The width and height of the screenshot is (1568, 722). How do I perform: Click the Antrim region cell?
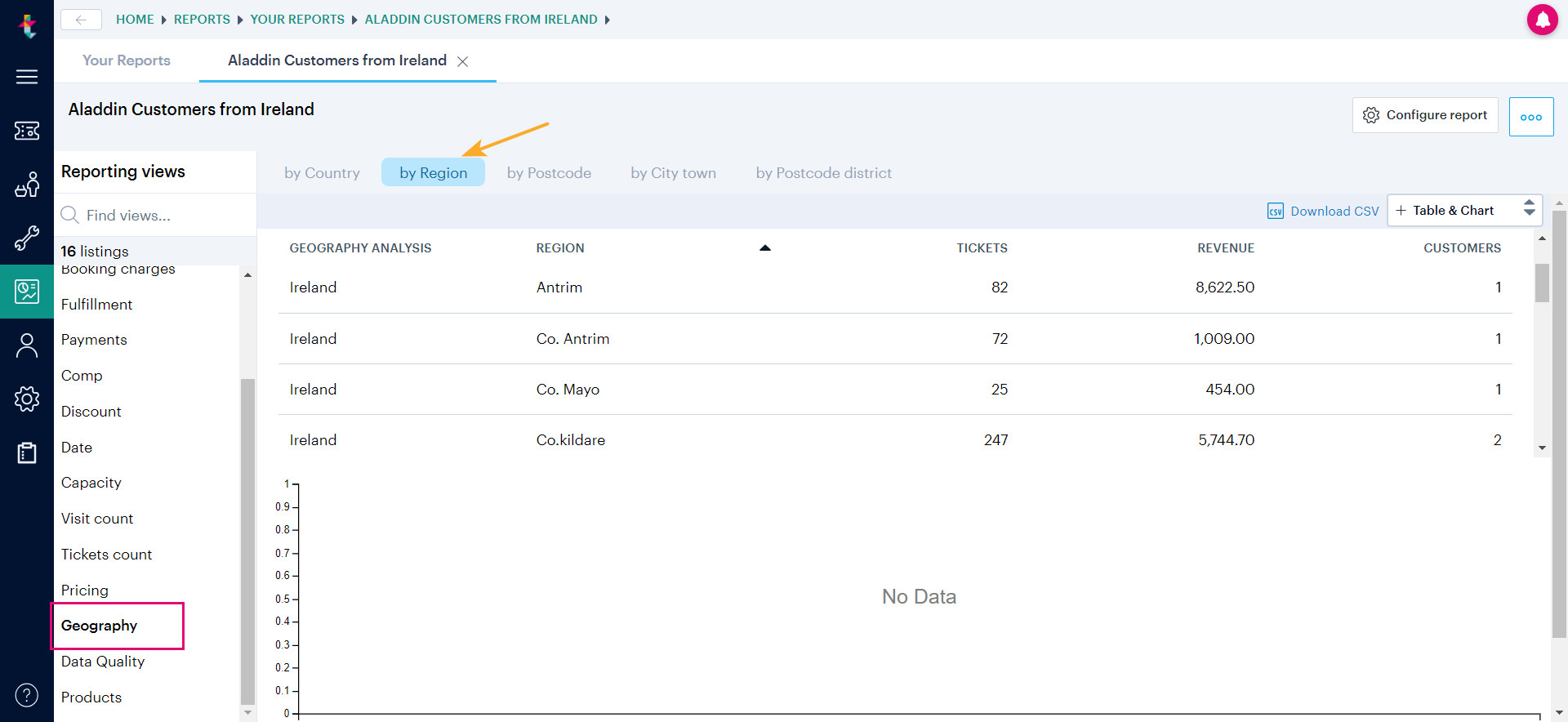coord(559,287)
